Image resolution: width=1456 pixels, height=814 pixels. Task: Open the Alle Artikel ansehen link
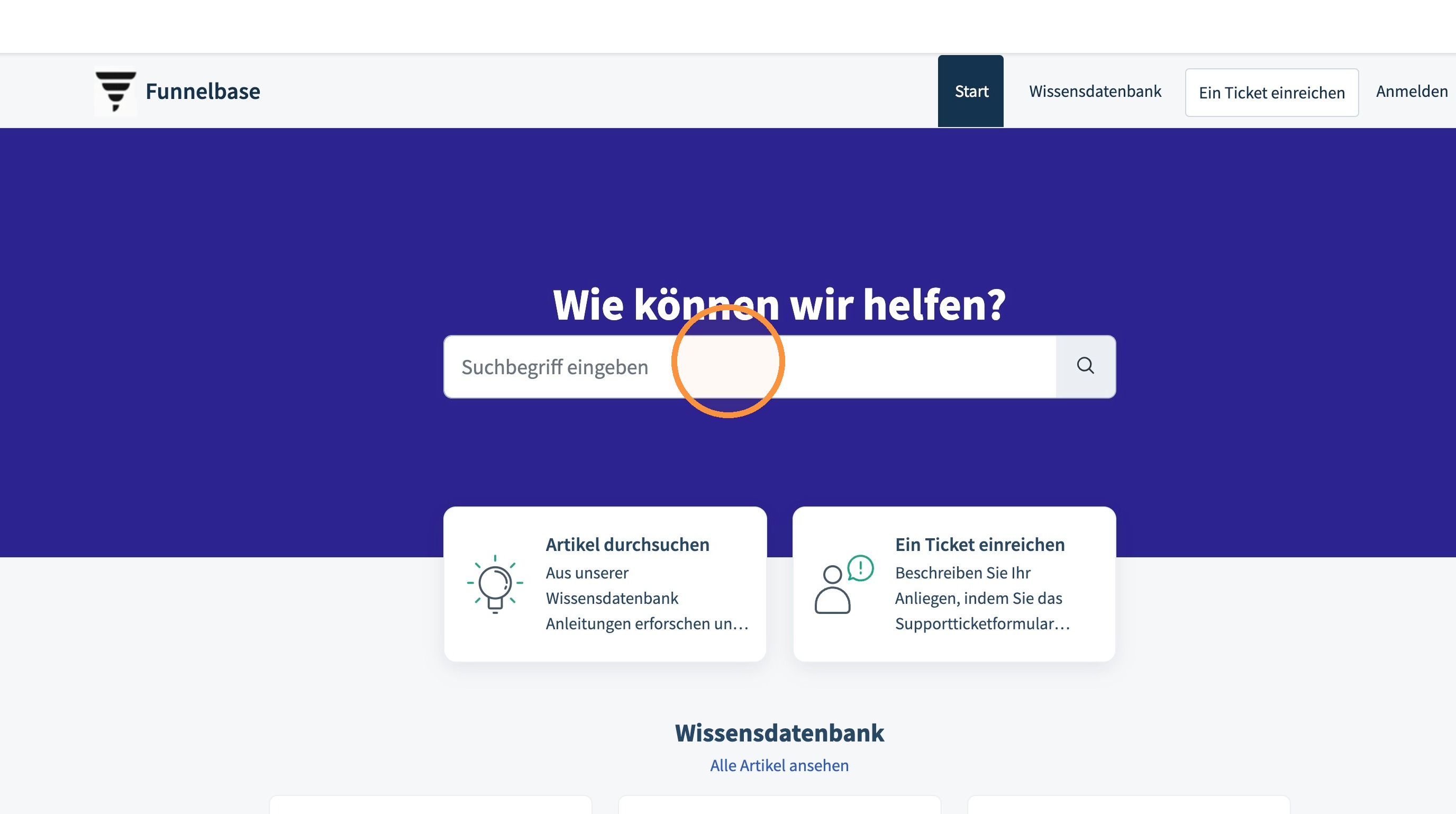pos(779,765)
